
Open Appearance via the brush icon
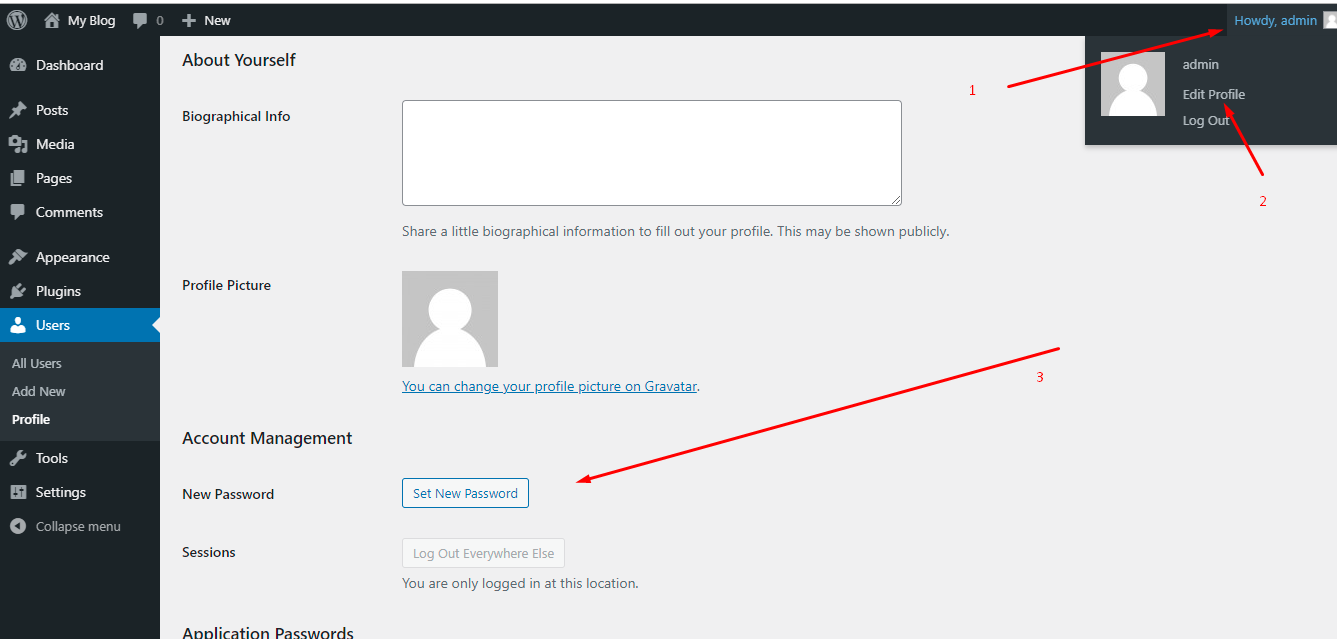(x=20, y=256)
